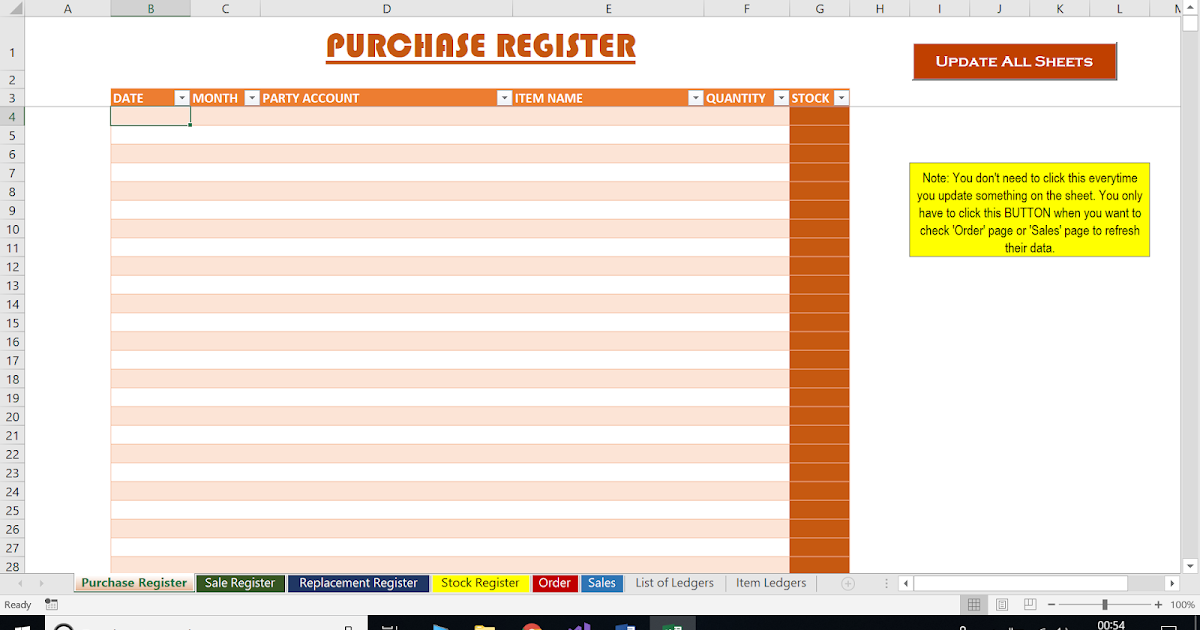Select the cell recording indicator next to Ready
This screenshot has height=630, width=1200.
pyautogui.click(x=51, y=604)
